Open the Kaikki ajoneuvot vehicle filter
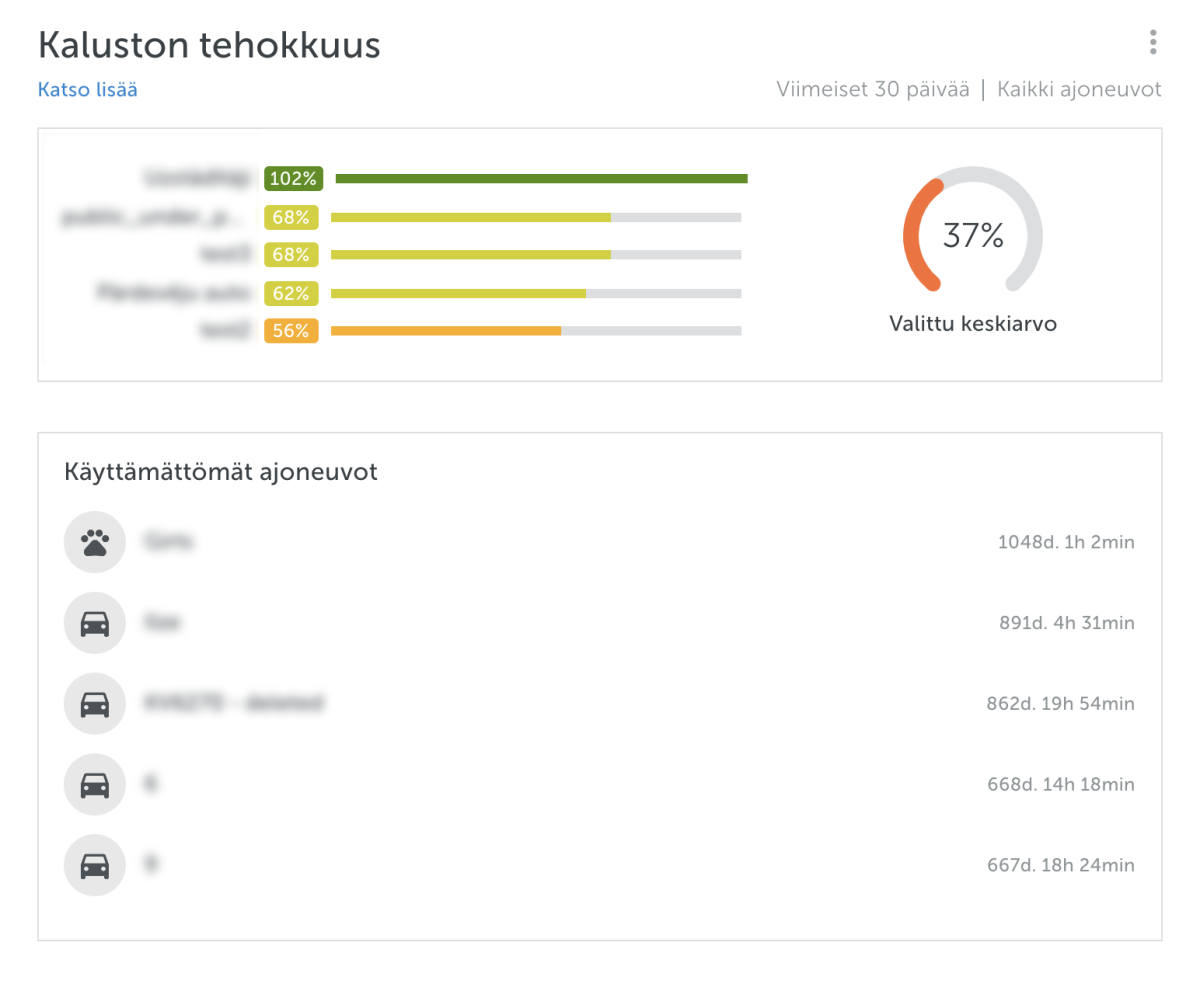This screenshot has width=1200, height=991. tap(1078, 90)
